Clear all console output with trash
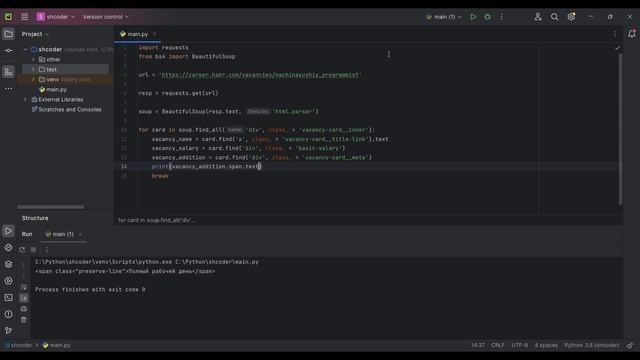Viewport: 640px width, 360px height. tap(24, 320)
